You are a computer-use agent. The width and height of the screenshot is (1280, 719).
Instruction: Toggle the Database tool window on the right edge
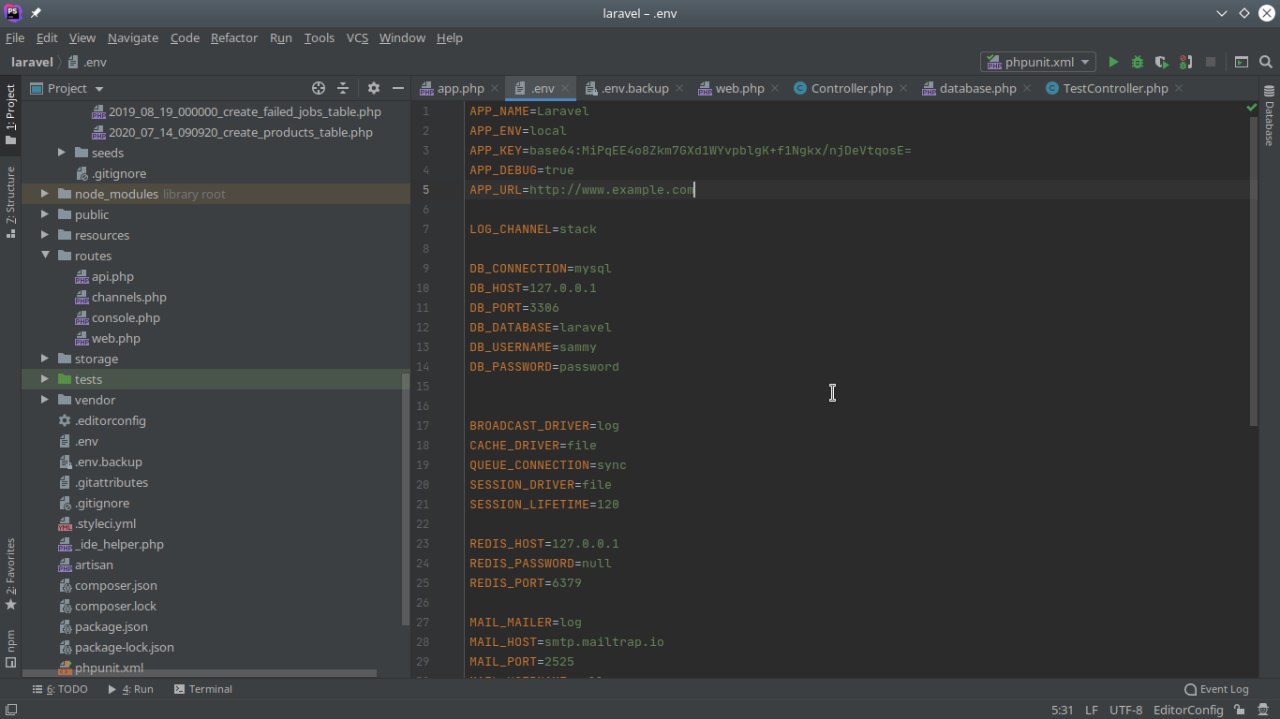click(1269, 117)
